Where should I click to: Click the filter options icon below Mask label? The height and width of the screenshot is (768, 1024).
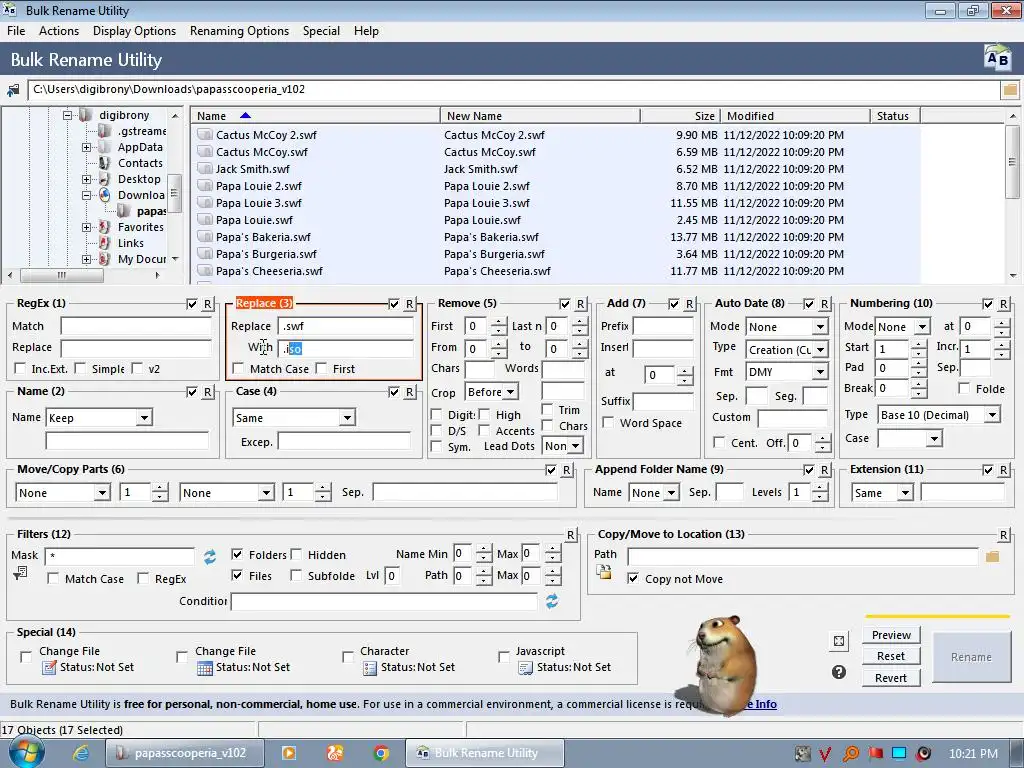coord(20,573)
